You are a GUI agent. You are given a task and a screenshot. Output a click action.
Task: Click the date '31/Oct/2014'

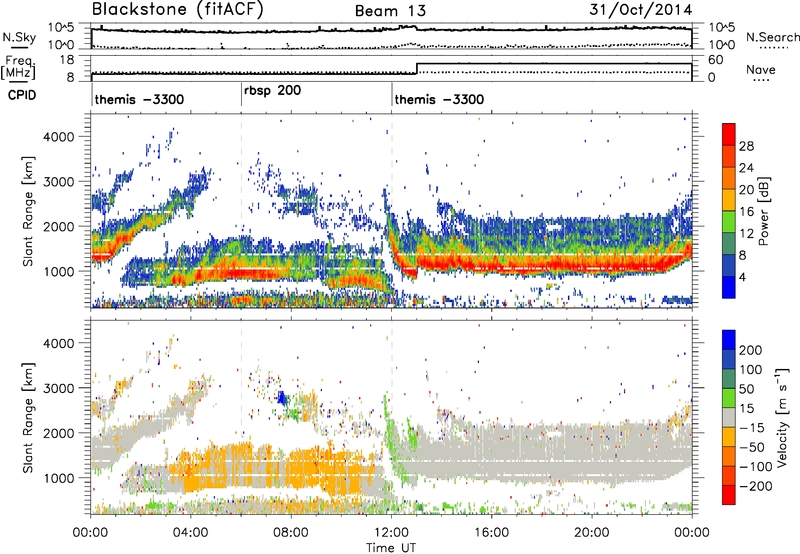(641, 10)
